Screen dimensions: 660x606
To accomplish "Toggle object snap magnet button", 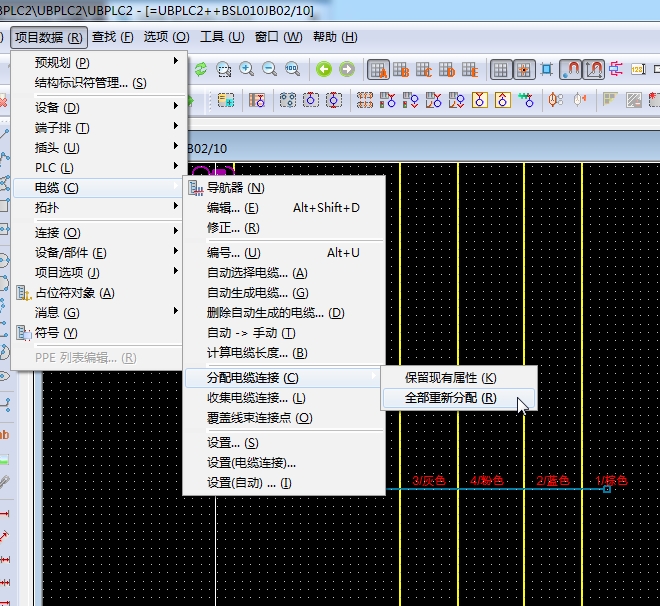I will coord(570,69).
